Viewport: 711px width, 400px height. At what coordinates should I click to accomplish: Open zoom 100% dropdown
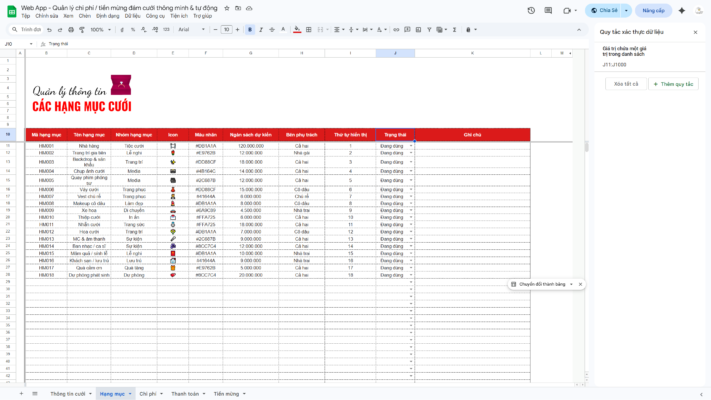pos(100,29)
